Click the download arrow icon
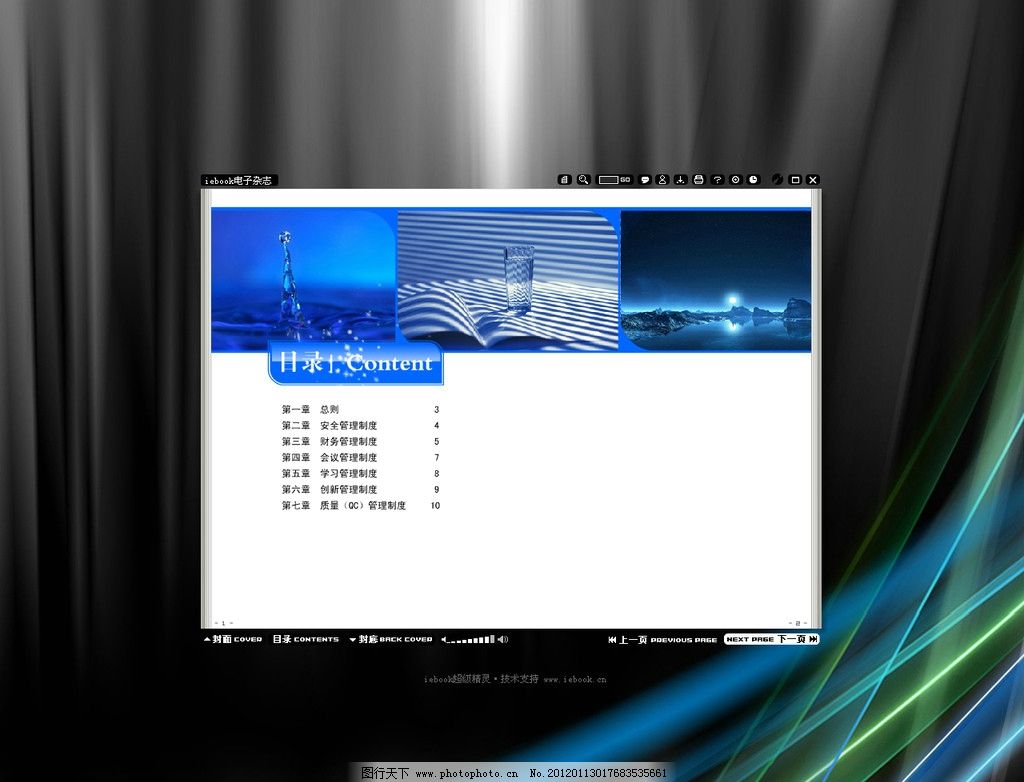Image resolution: width=1024 pixels, height=782 pixels. click(680, 180)
